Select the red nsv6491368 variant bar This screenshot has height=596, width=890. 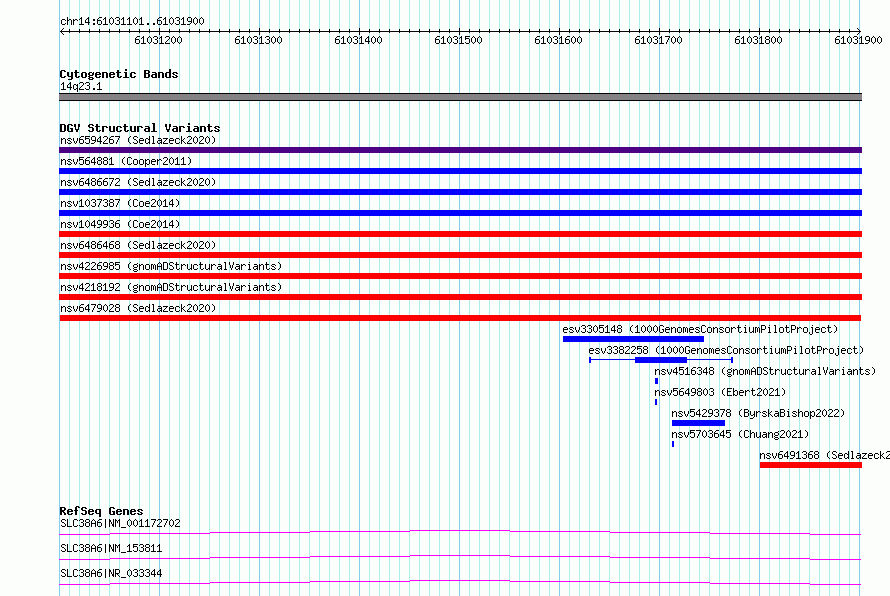coord(811,465)
